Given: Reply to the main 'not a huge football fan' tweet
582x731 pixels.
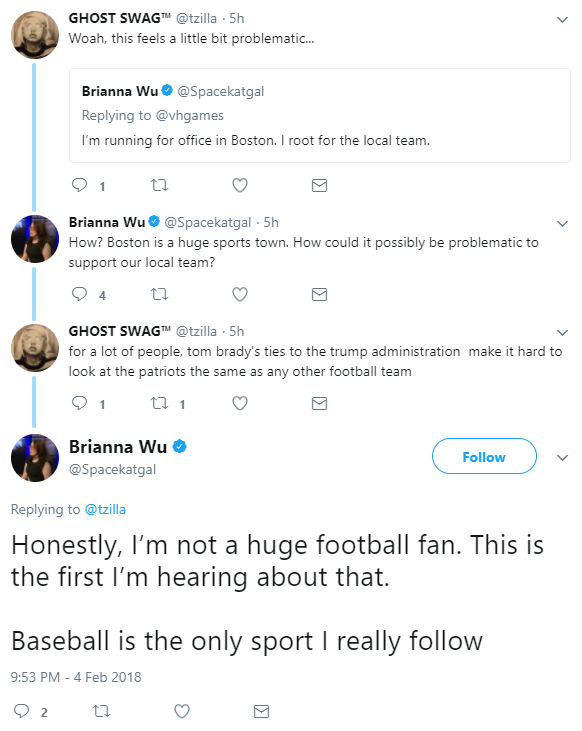Looking at the screenshot, I should pos(21,711).
